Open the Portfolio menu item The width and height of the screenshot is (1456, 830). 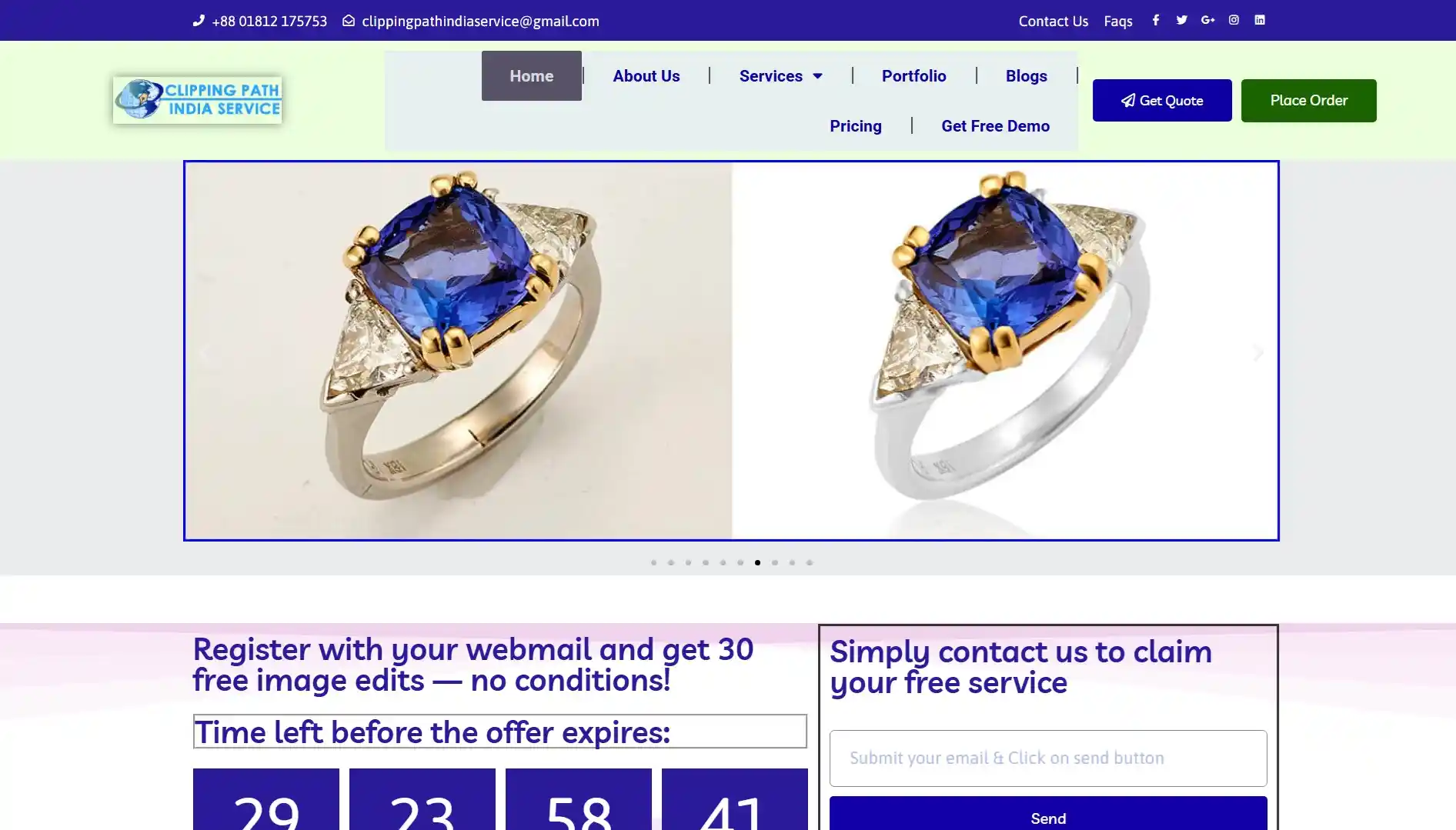tap(914, 76)
